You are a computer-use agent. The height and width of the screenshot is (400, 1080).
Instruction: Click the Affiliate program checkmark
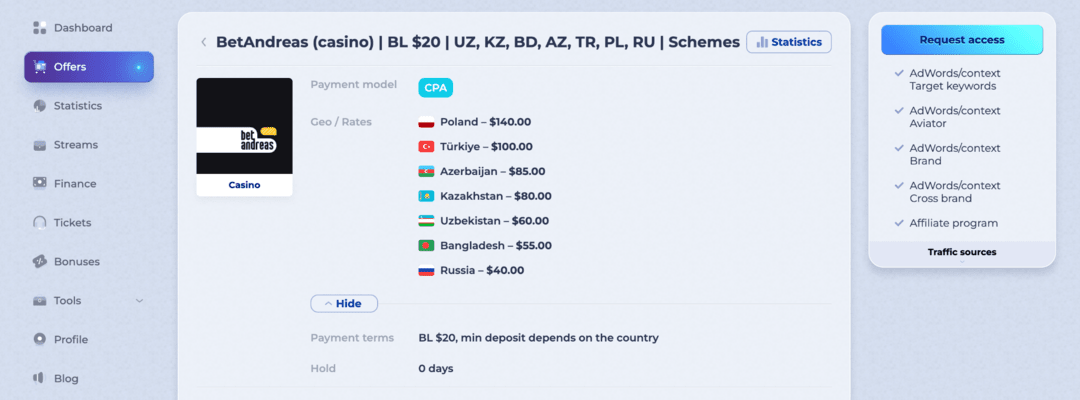pos(898,223)
